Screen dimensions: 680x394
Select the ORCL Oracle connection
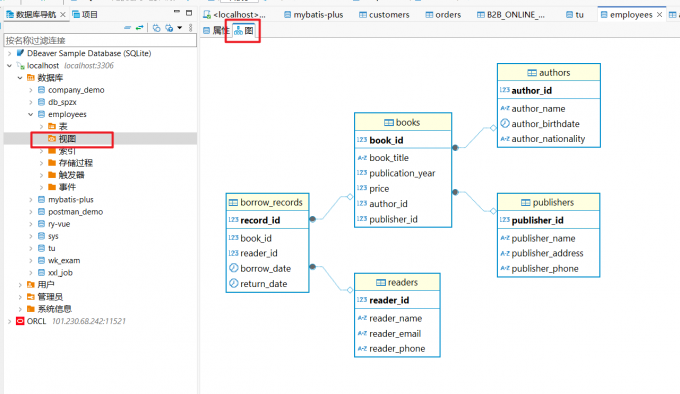click(x=36, y=321)
